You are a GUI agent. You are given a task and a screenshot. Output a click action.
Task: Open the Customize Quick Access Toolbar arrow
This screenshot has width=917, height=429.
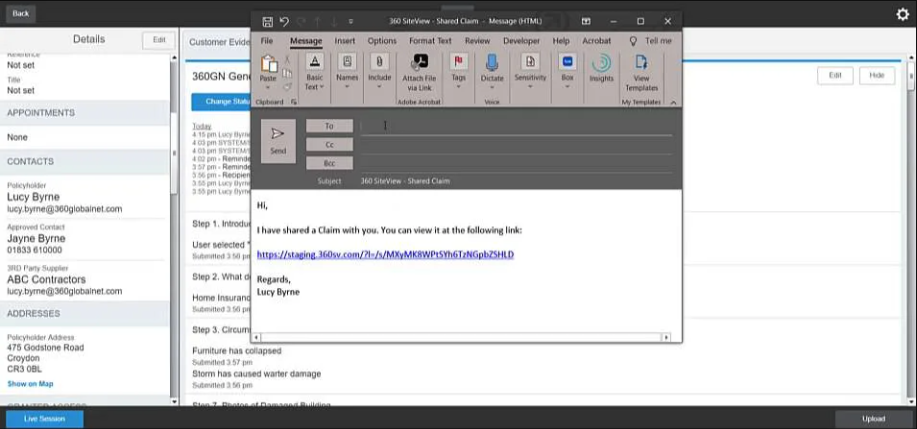[x=351, y=22]
